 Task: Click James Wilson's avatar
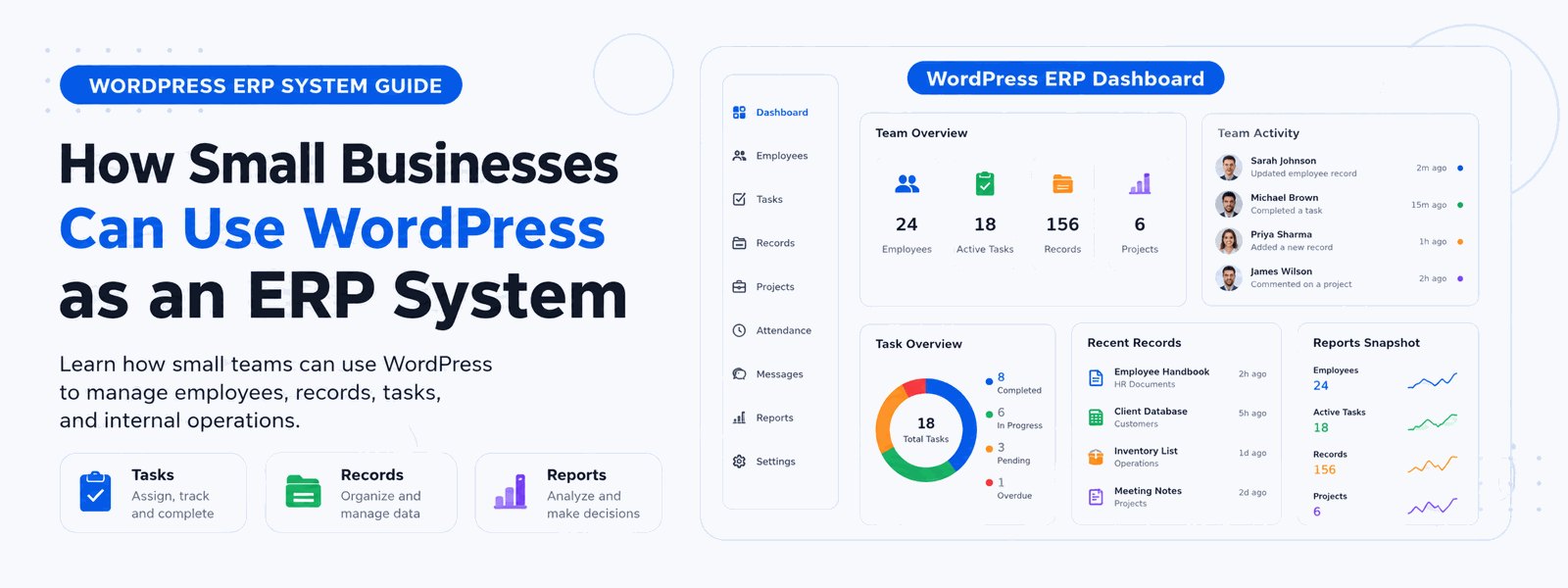tap(1229, 278)
